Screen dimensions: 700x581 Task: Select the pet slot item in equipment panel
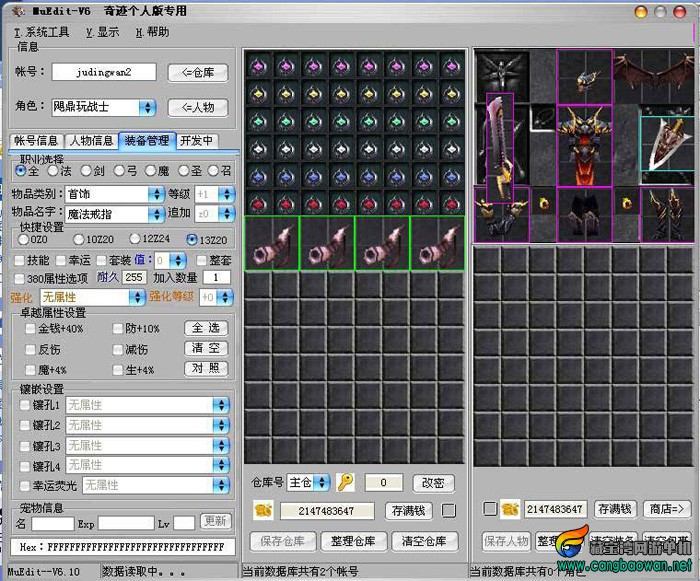pos(503,76)
